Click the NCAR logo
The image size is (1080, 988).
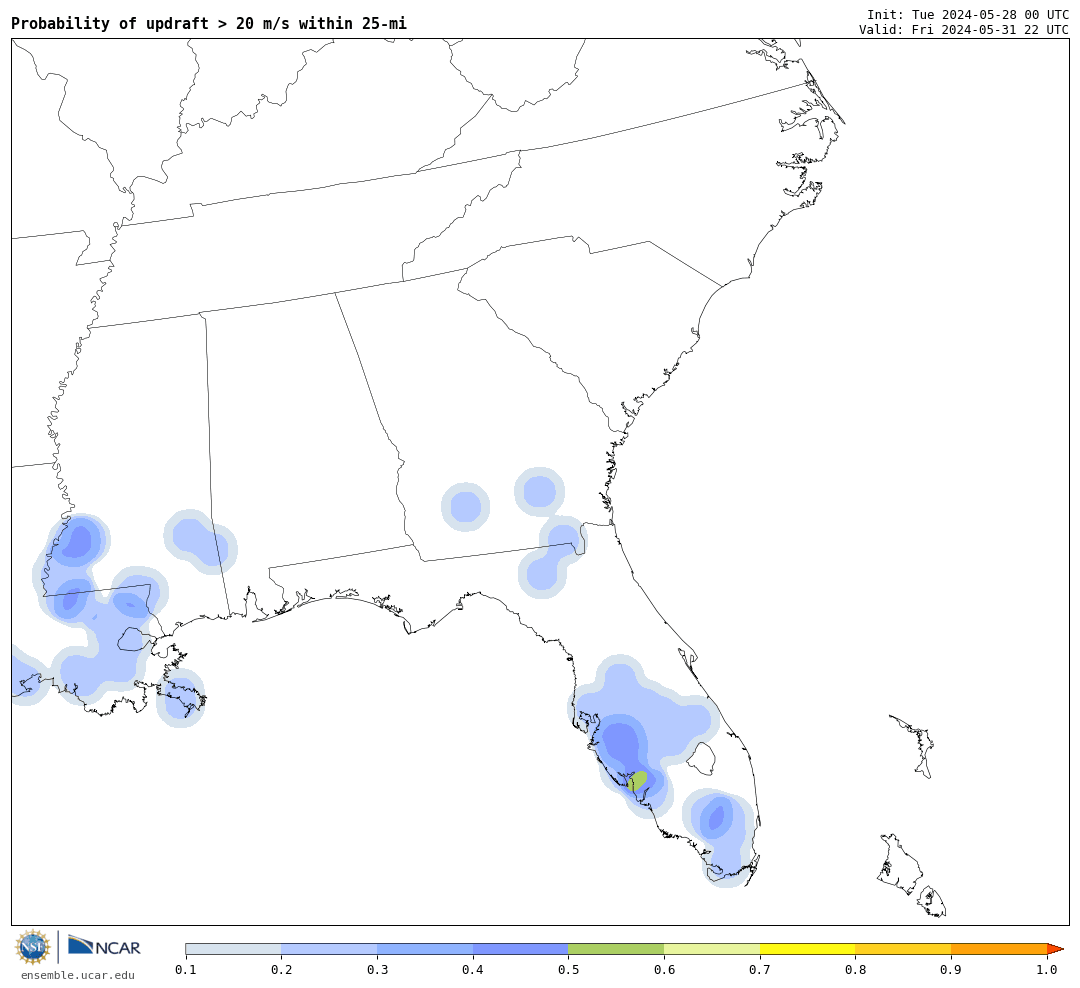point(104,946)
